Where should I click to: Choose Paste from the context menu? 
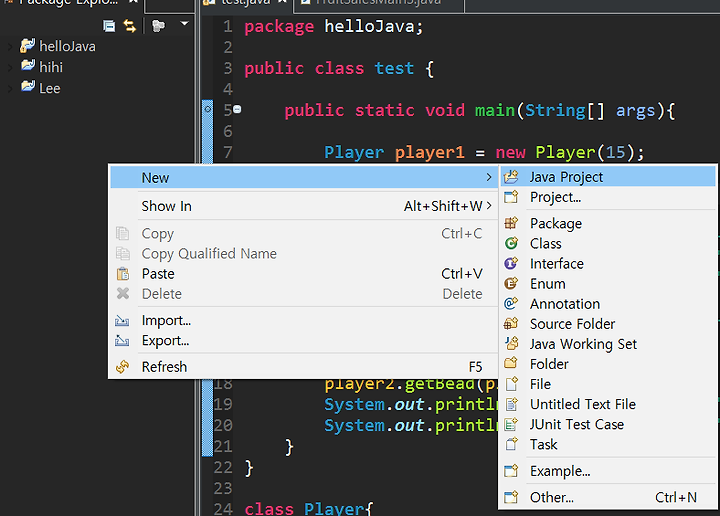click(x=304, y=274)
